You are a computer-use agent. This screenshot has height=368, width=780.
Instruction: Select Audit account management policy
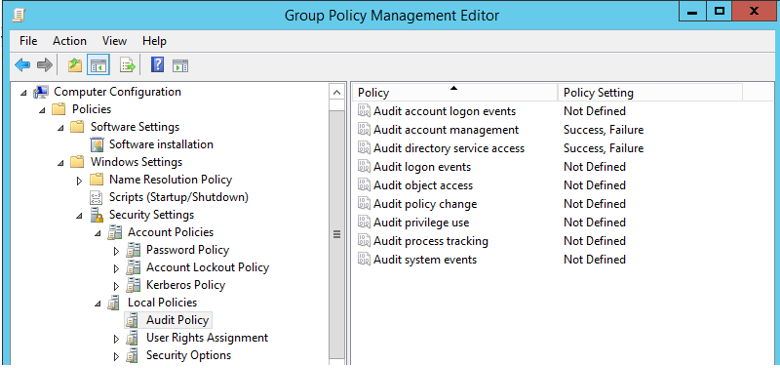pyautogui.click(x=446, y=130)
